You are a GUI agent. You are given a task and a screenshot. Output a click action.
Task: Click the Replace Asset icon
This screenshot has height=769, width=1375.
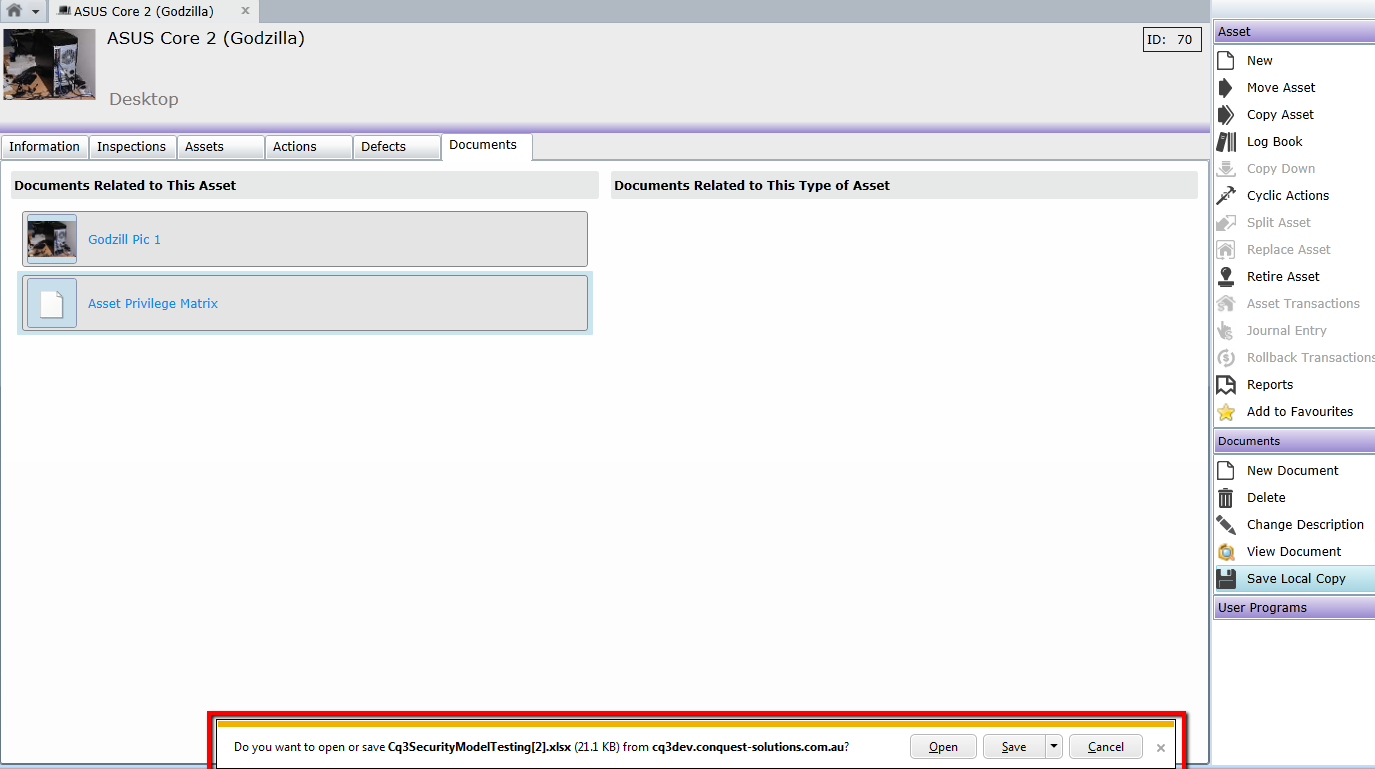click(x=1225, y=249)
